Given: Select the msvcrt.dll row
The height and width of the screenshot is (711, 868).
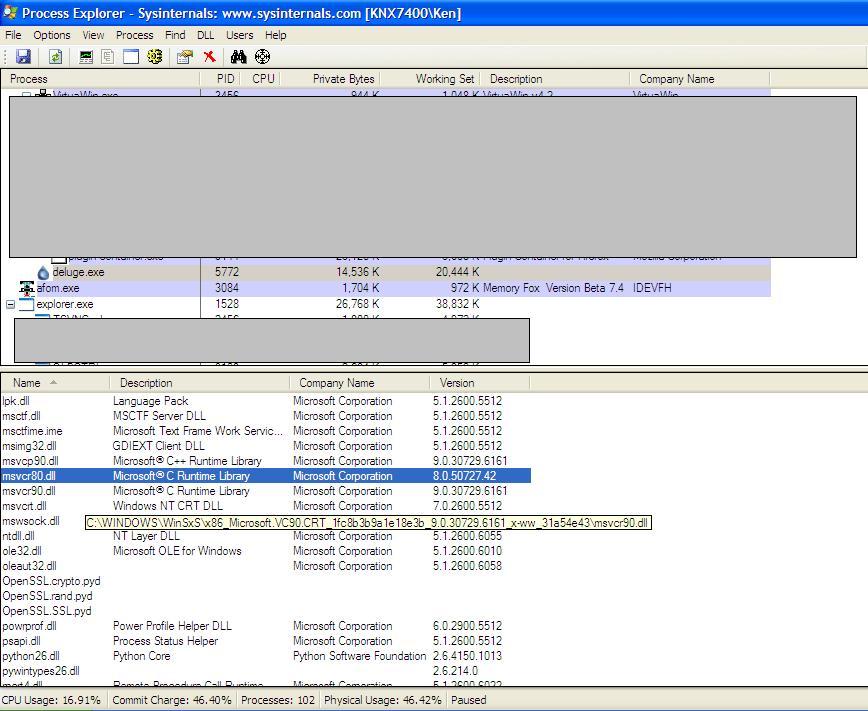Looking at the screenshot, I should click(x=266, y=506).
